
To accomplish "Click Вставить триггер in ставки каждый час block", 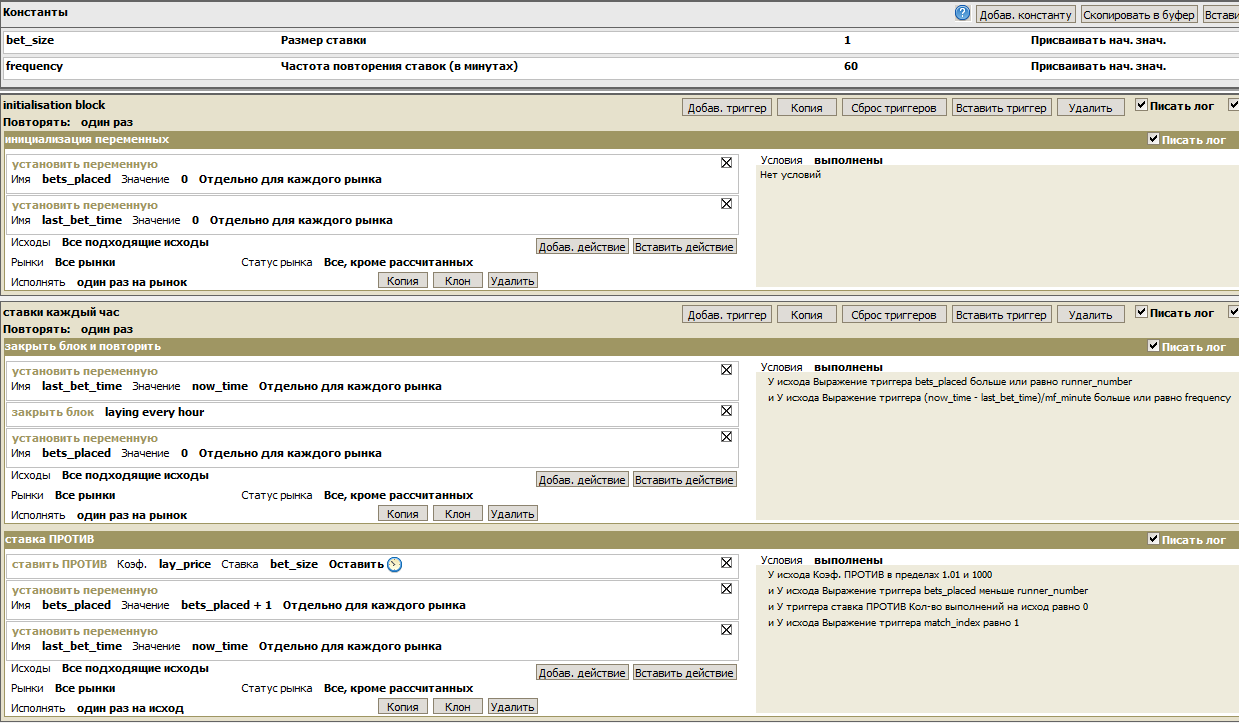I will [x=1001, y=314].
